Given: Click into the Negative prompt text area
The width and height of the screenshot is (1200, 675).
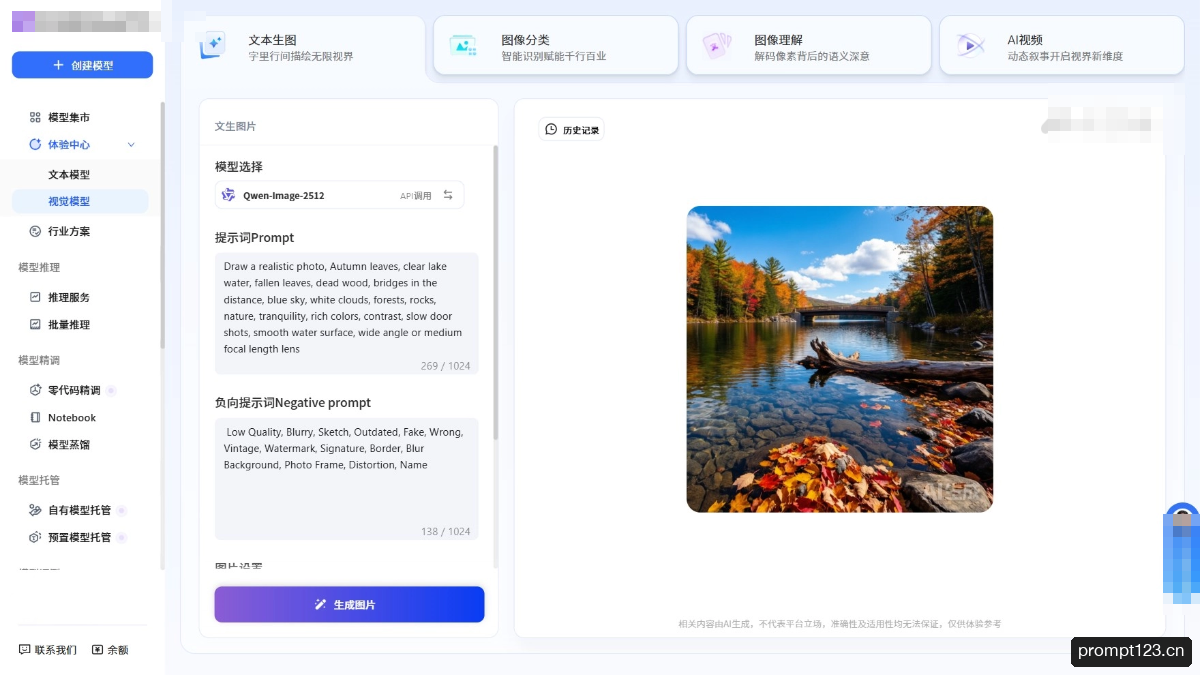Looking at the screenshot, I should coord(347,479).
